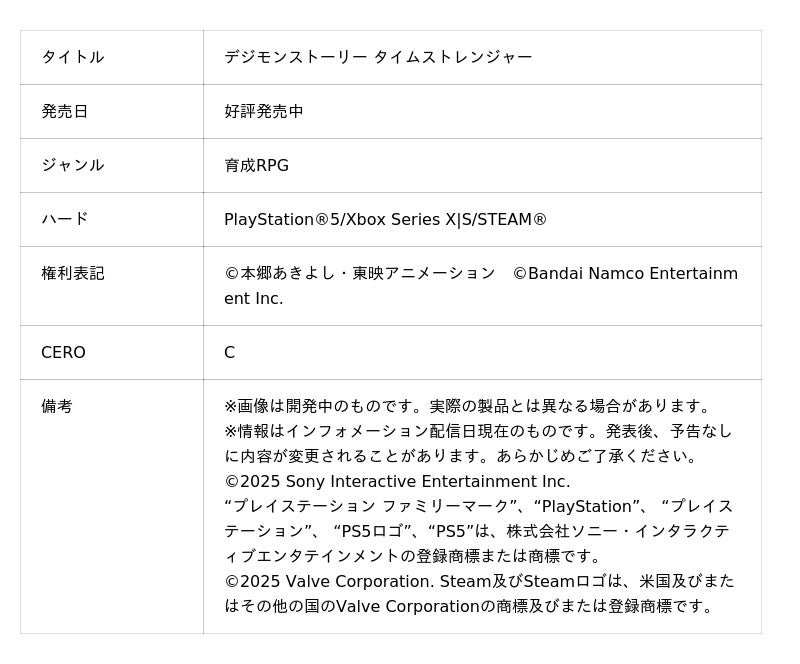Select the PlayStation®5/Xbox Series X|S/STEAM® platform text
The image size is (800, 664).
[x=385, y=219]
